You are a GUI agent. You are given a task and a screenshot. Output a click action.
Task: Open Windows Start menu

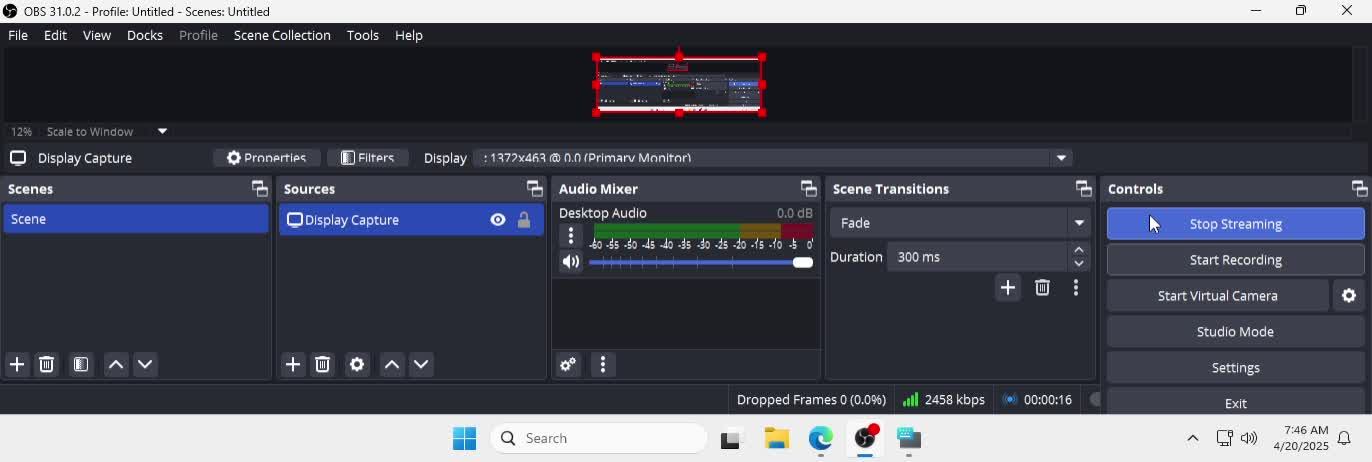coord(465,438)
